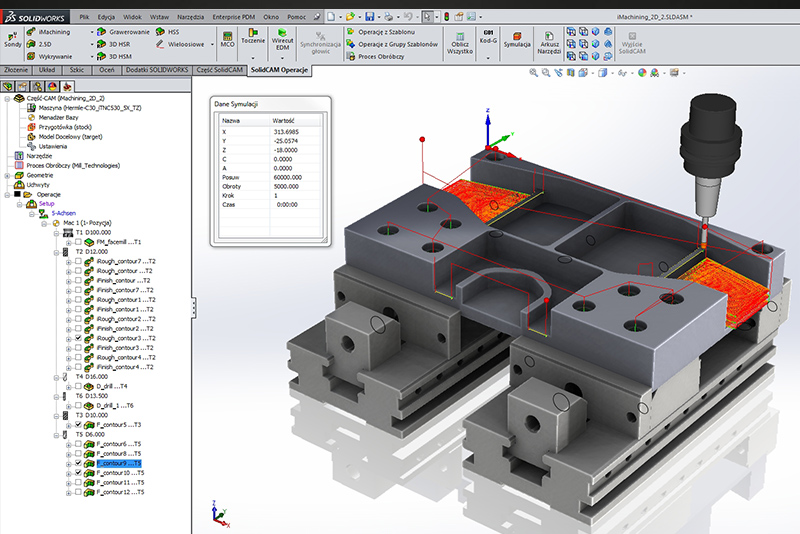Open the Toczenie turning tool
The height and width of the screenshot is (534, 800).
(253, 37)
